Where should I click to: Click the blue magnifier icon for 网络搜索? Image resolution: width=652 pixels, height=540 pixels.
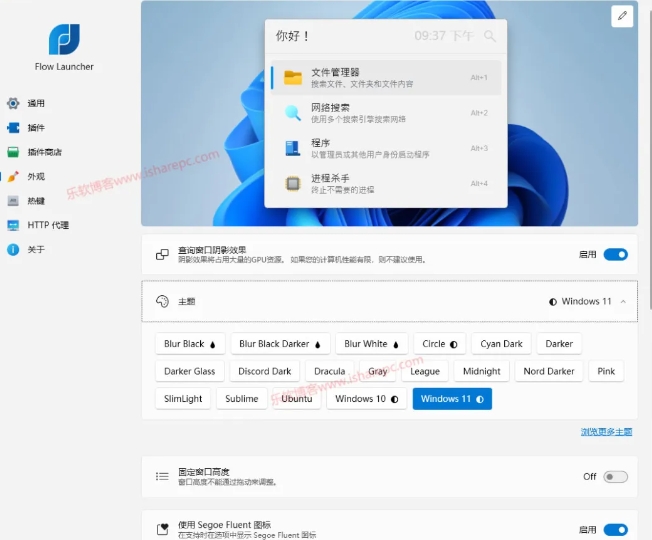click(x=293, y=113)
